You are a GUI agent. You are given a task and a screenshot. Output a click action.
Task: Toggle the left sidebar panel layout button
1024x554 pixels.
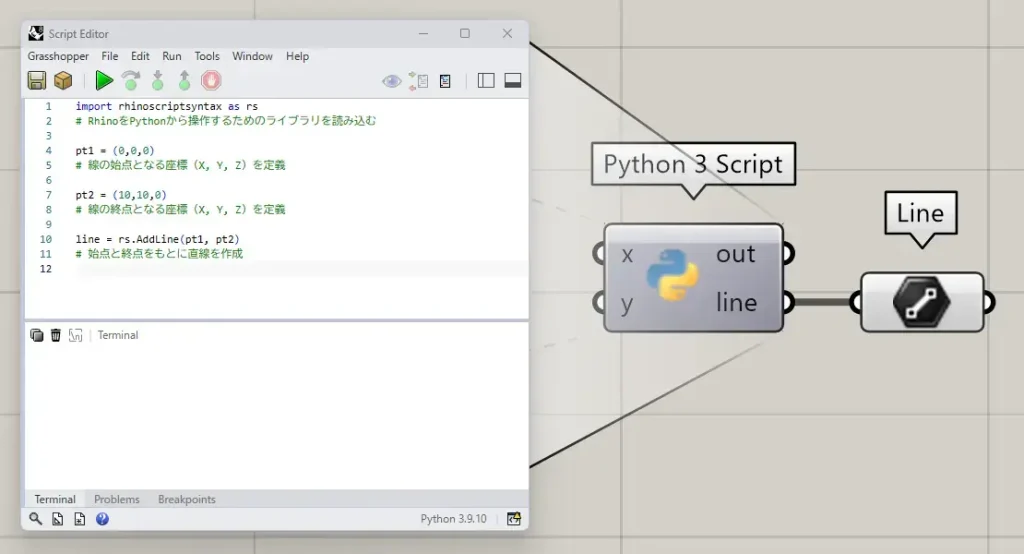[x=486, y=81]
